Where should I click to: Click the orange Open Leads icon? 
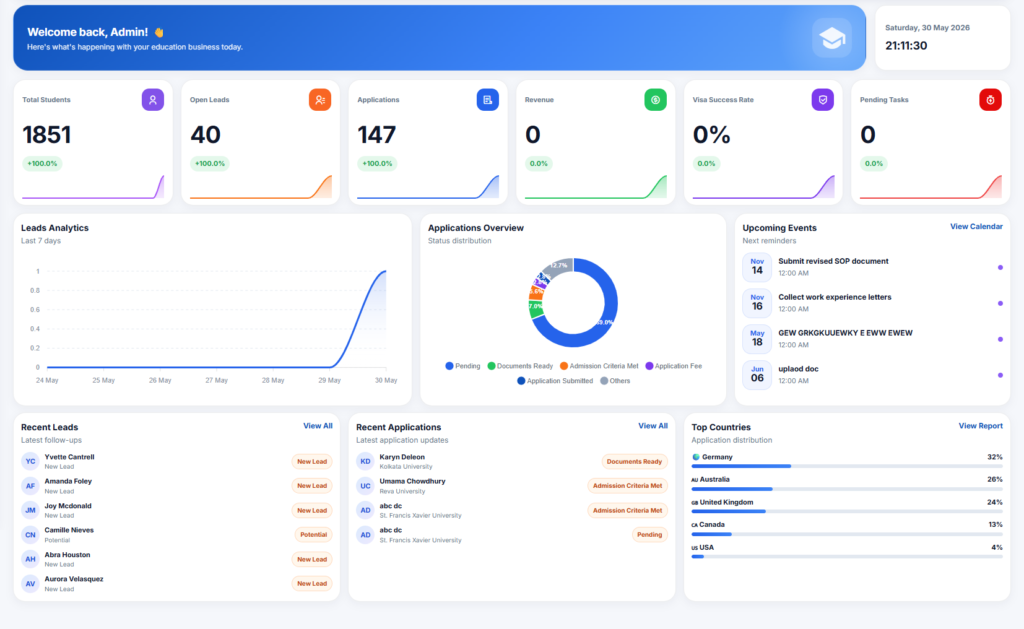(x=320, y=100)
